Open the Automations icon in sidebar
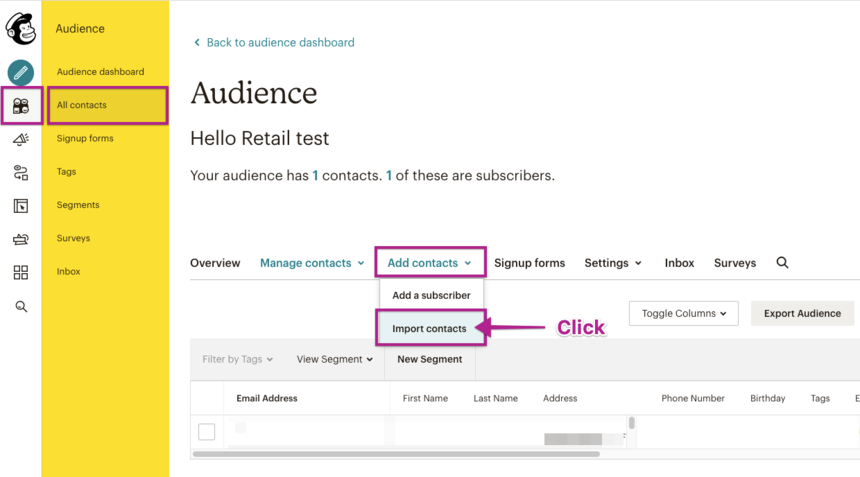Viewport: 860px width, 477px height. coord(21,173)
